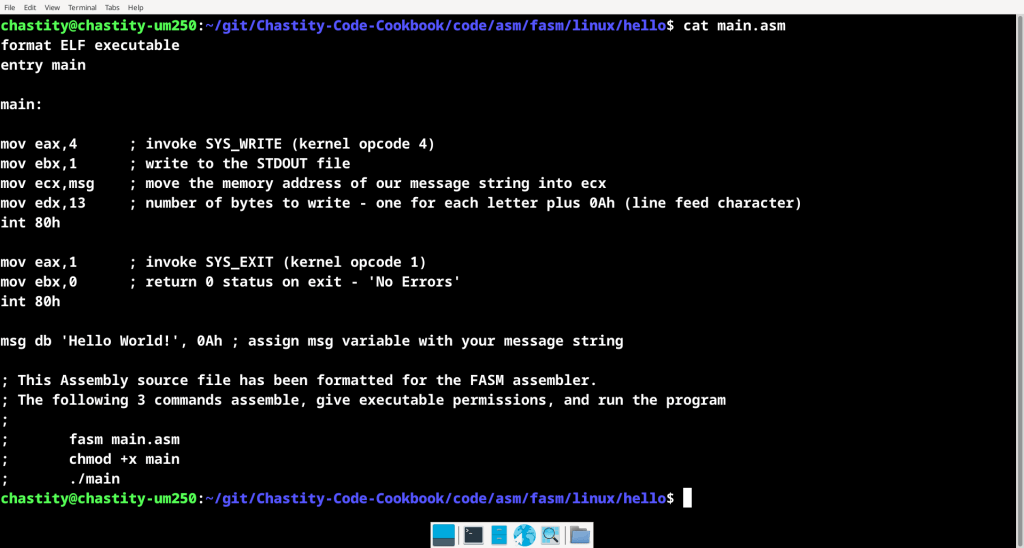Click the 'entry main' line
Viewport: 1024px width, 548px height.
coord(43,65)
